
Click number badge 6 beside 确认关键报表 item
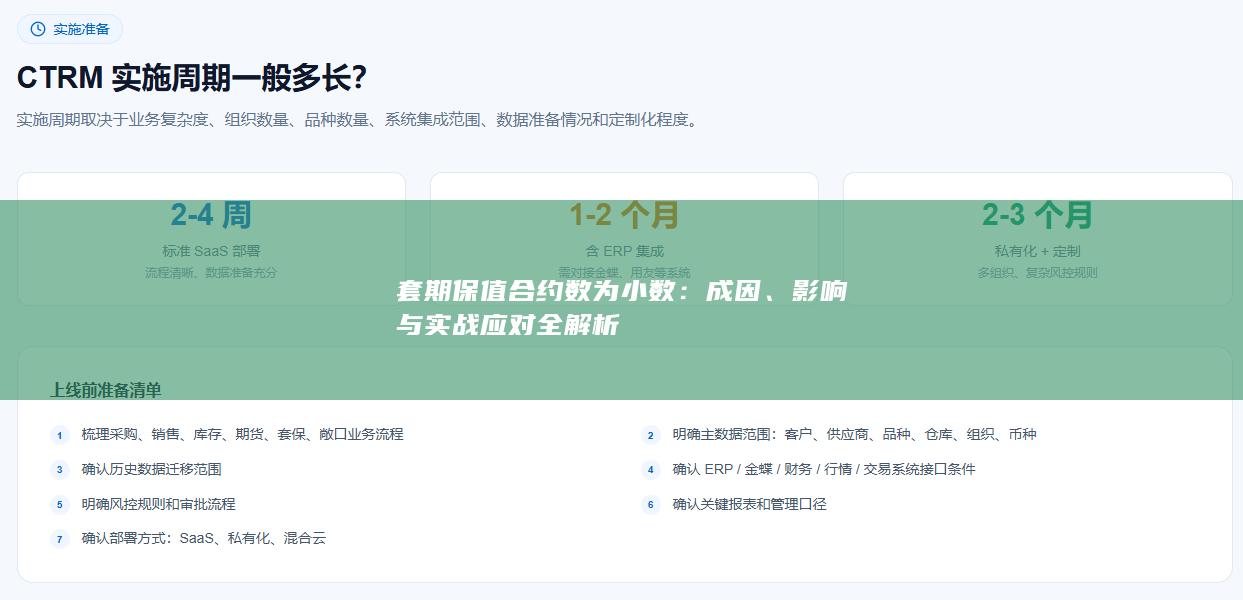point(651,505)
